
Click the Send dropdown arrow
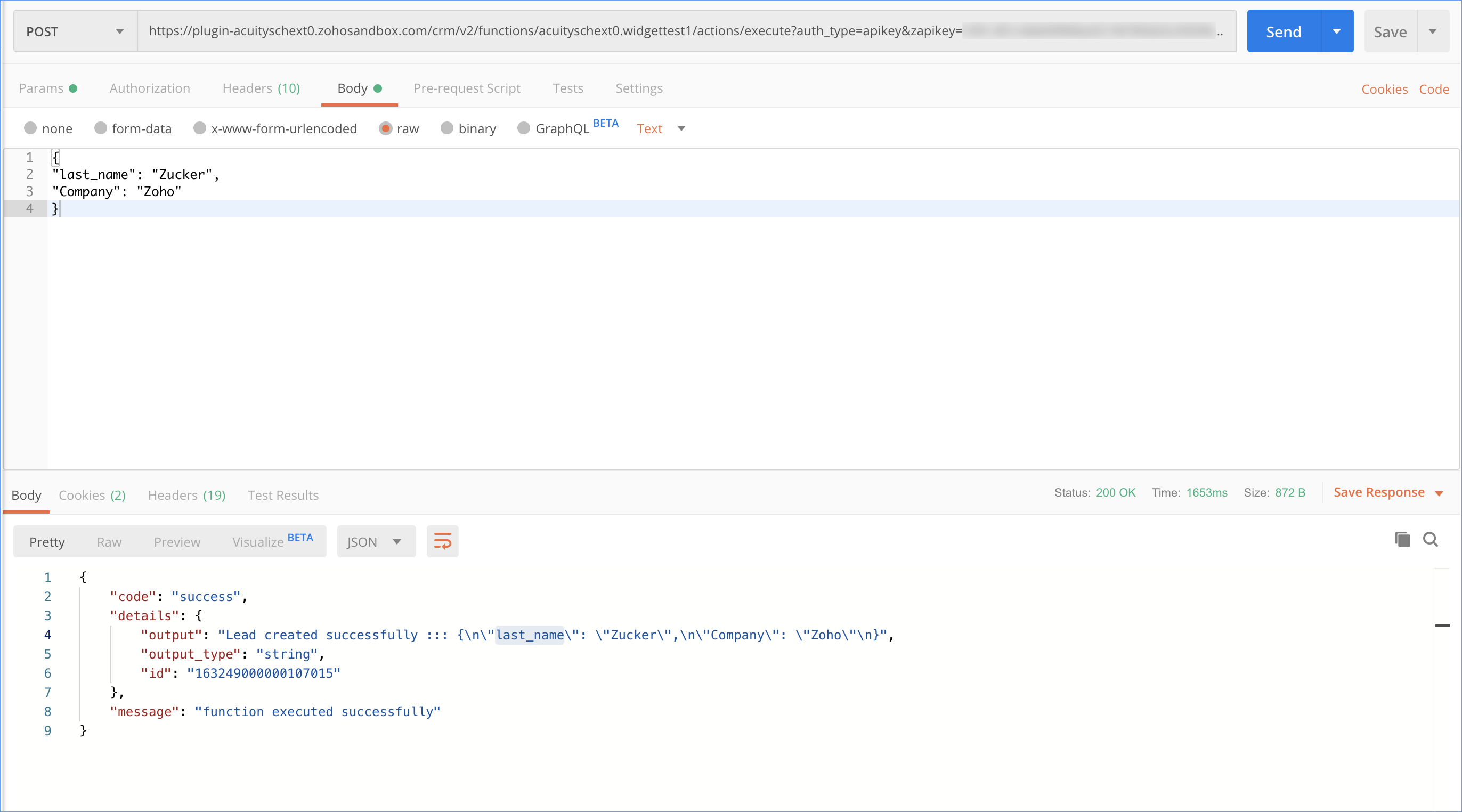pyautogui.click(x=1337, y=31)
